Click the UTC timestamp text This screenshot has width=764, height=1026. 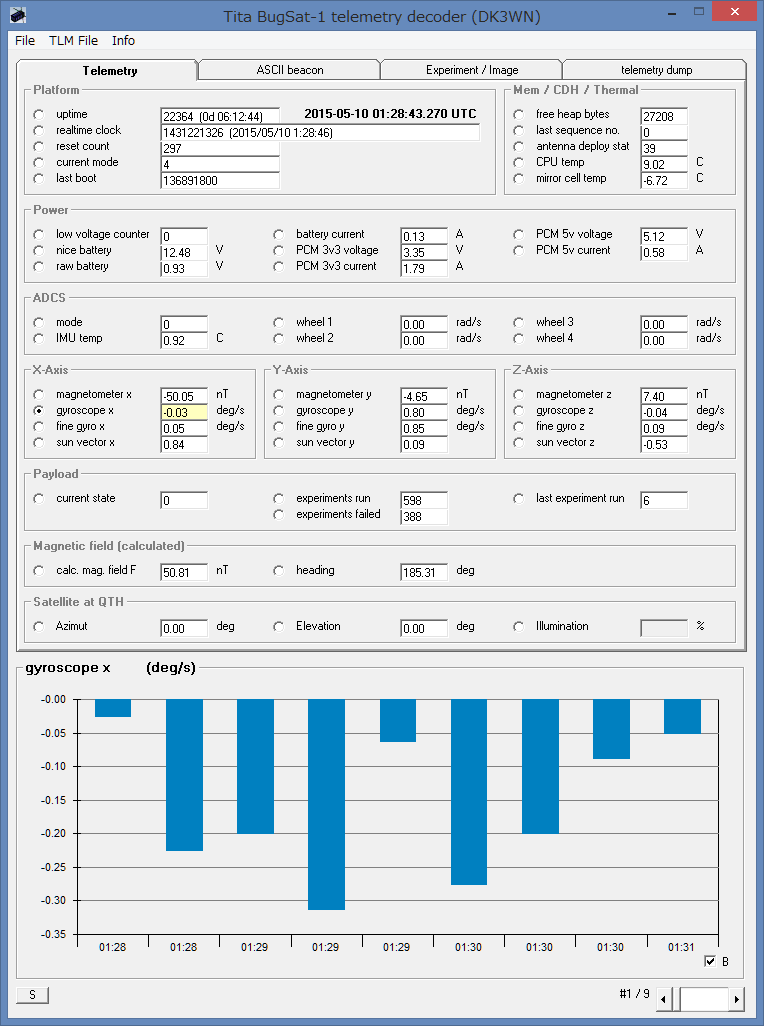(391, 114)
